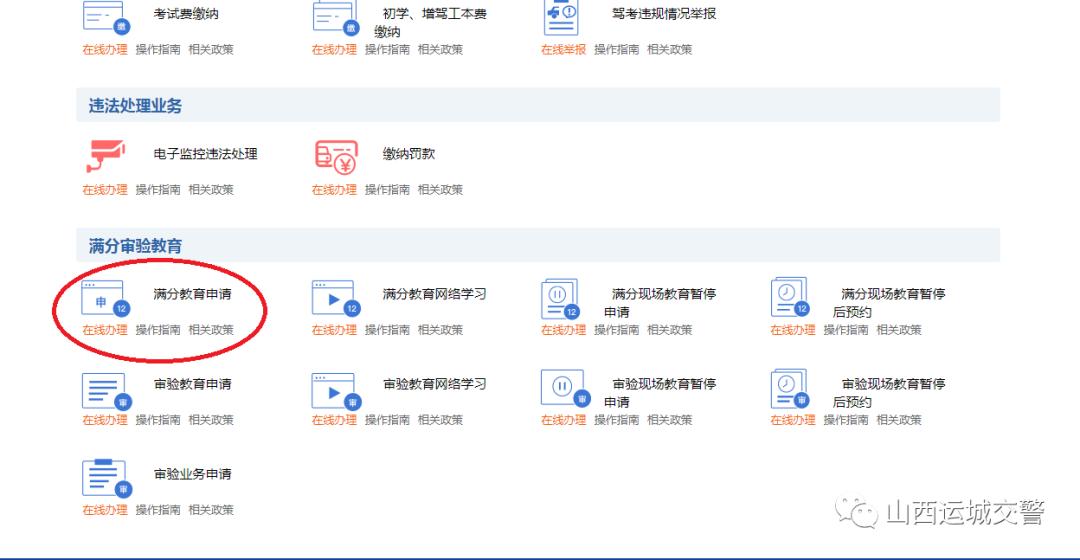Click the 电子监控违法处理 camera icon
Screen dimensions: 1080x560
(x=105, y=157)
